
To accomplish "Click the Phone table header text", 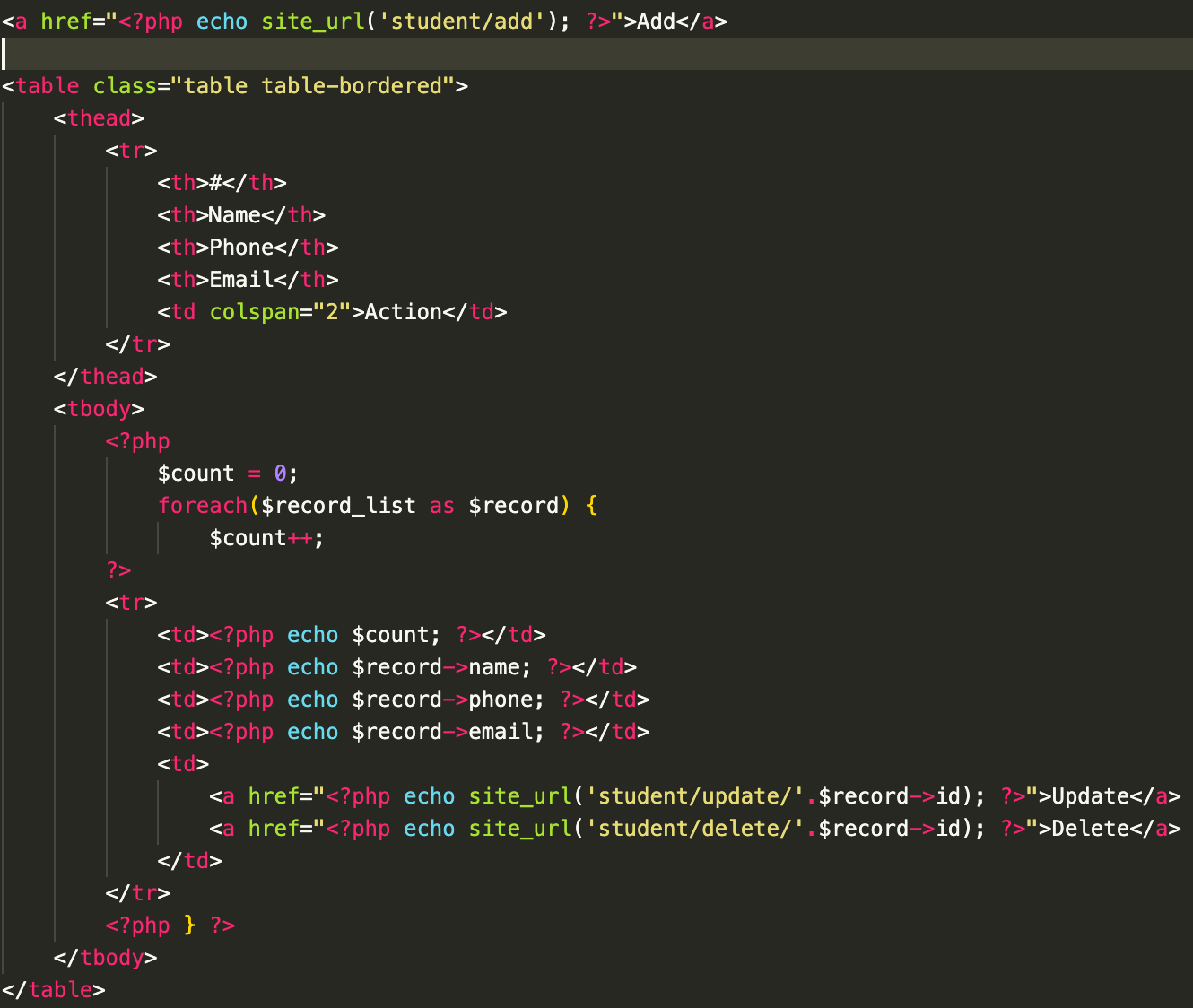I will click(x=241, y=247).
